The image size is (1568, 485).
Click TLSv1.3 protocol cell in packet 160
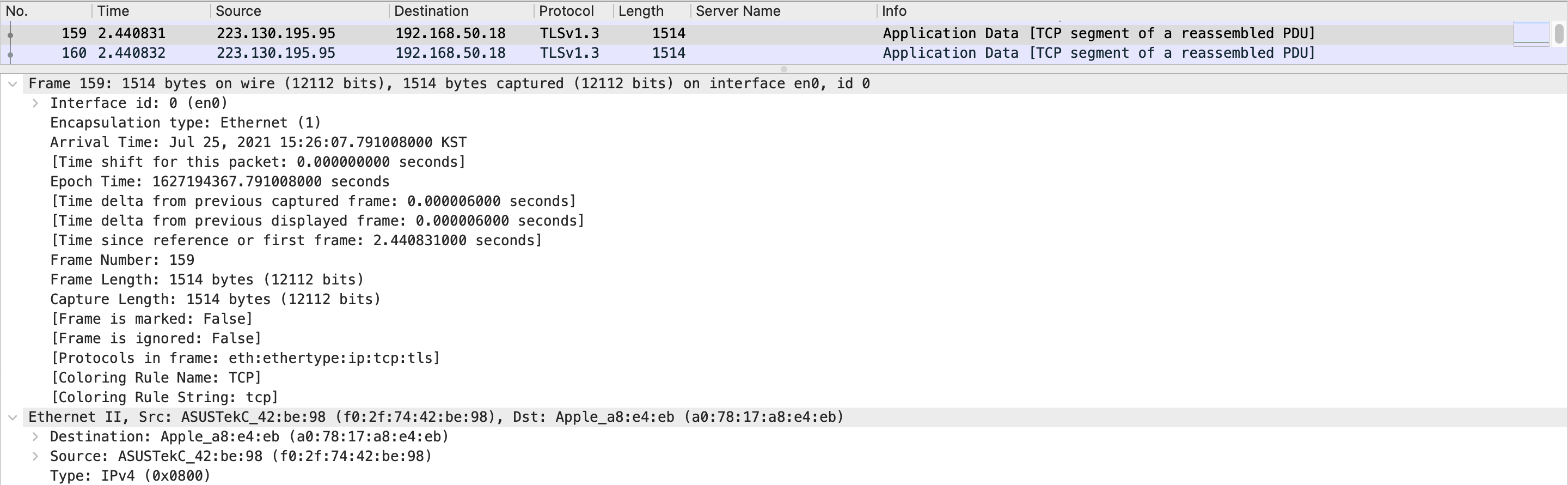[569, 53]
